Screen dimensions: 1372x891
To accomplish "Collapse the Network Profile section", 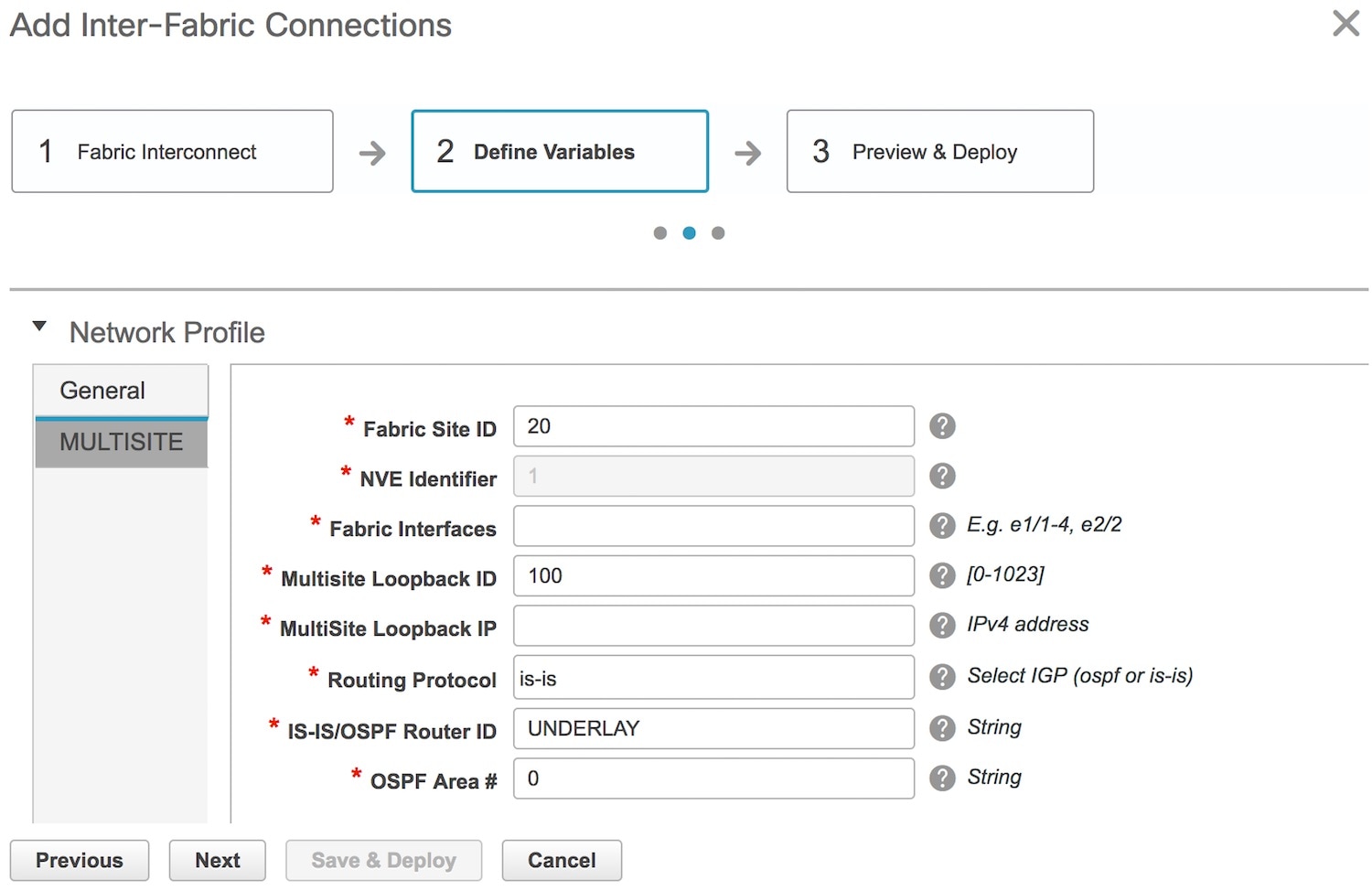I will pos(39,327).
